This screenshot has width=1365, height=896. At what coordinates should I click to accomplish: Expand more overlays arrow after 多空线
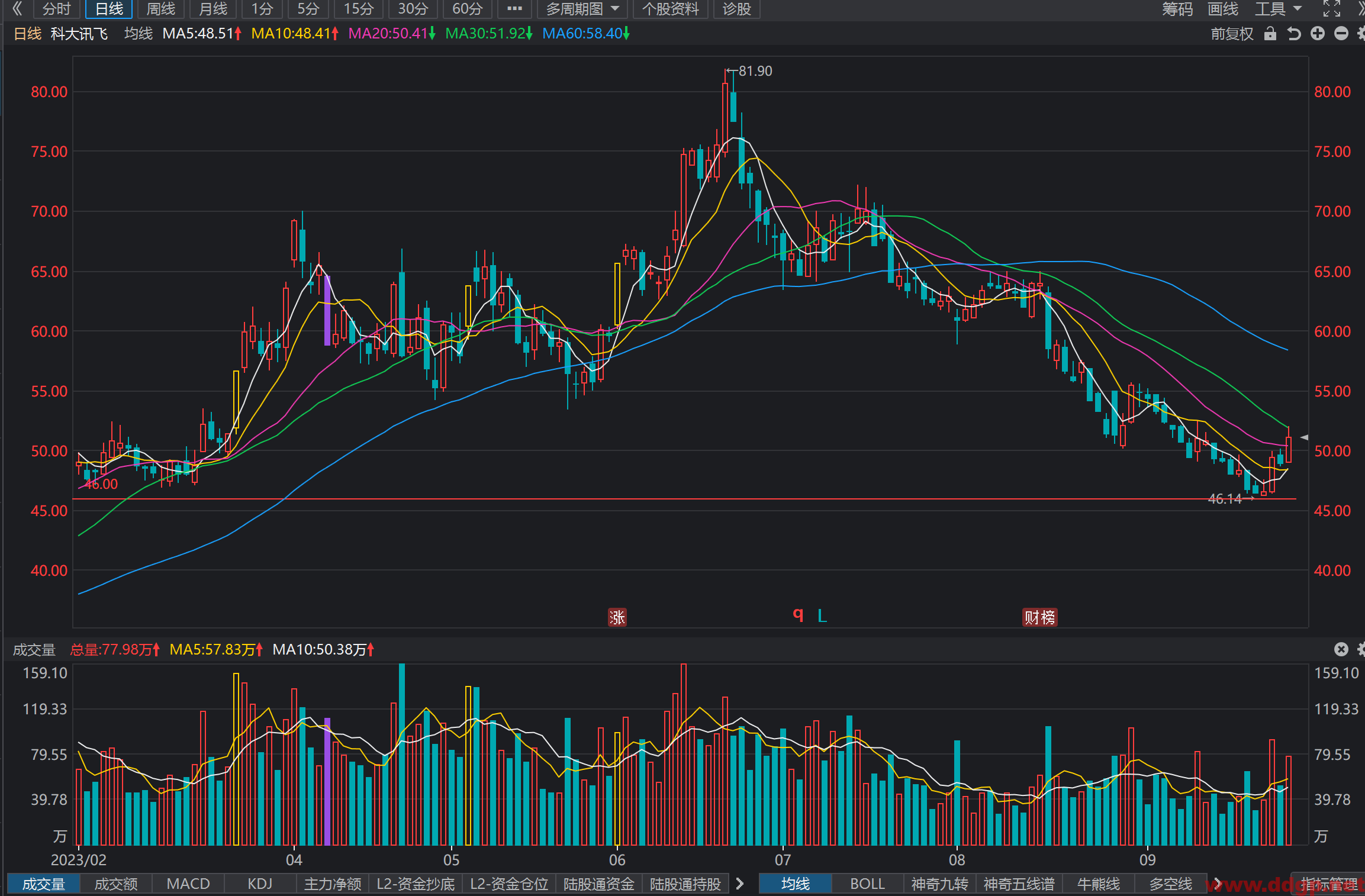pyautogui.click(x=1217, y=884)
